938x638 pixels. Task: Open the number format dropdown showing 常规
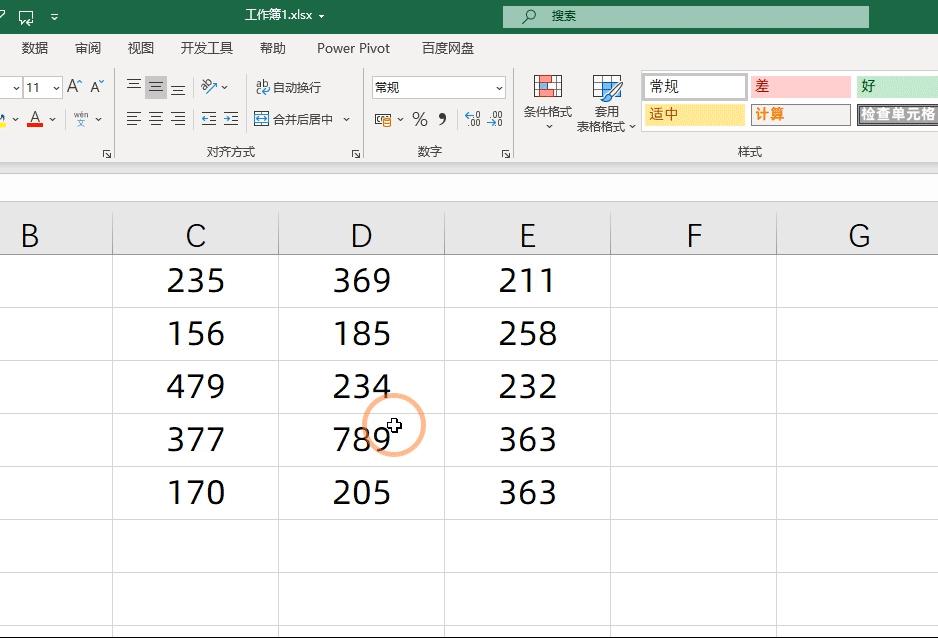pos(438,87)
